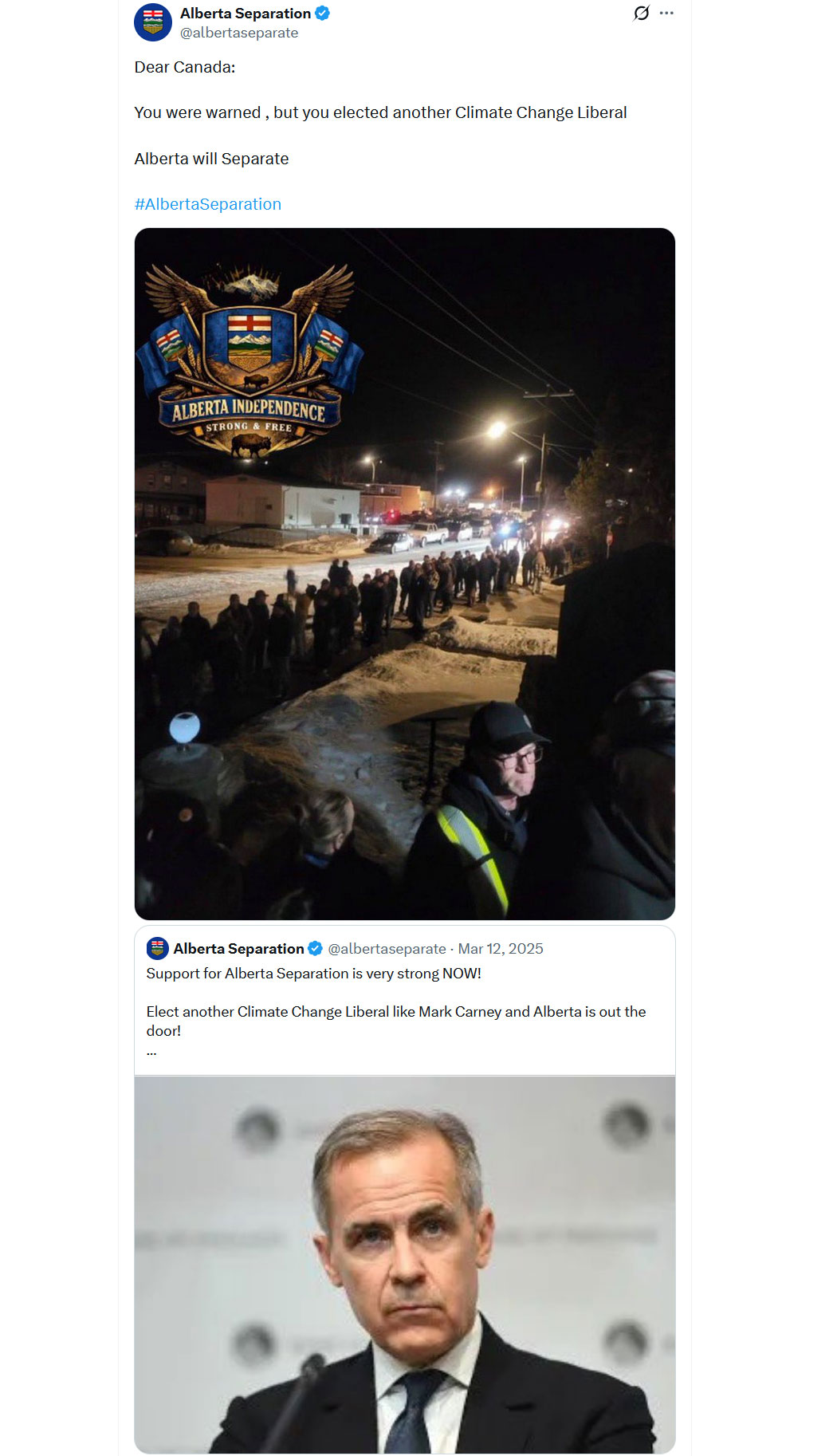Screen dimensions: 837x1456
Task: Click the quoted text mentioning Mark Carney
Action: click(x=396, y=1021)
